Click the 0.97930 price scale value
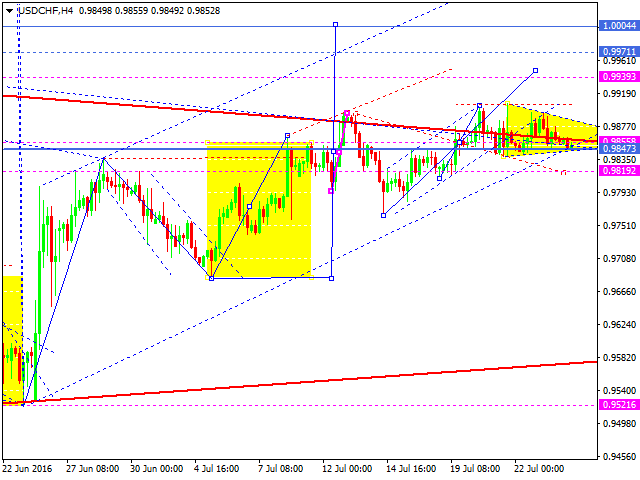 point(620,192)
